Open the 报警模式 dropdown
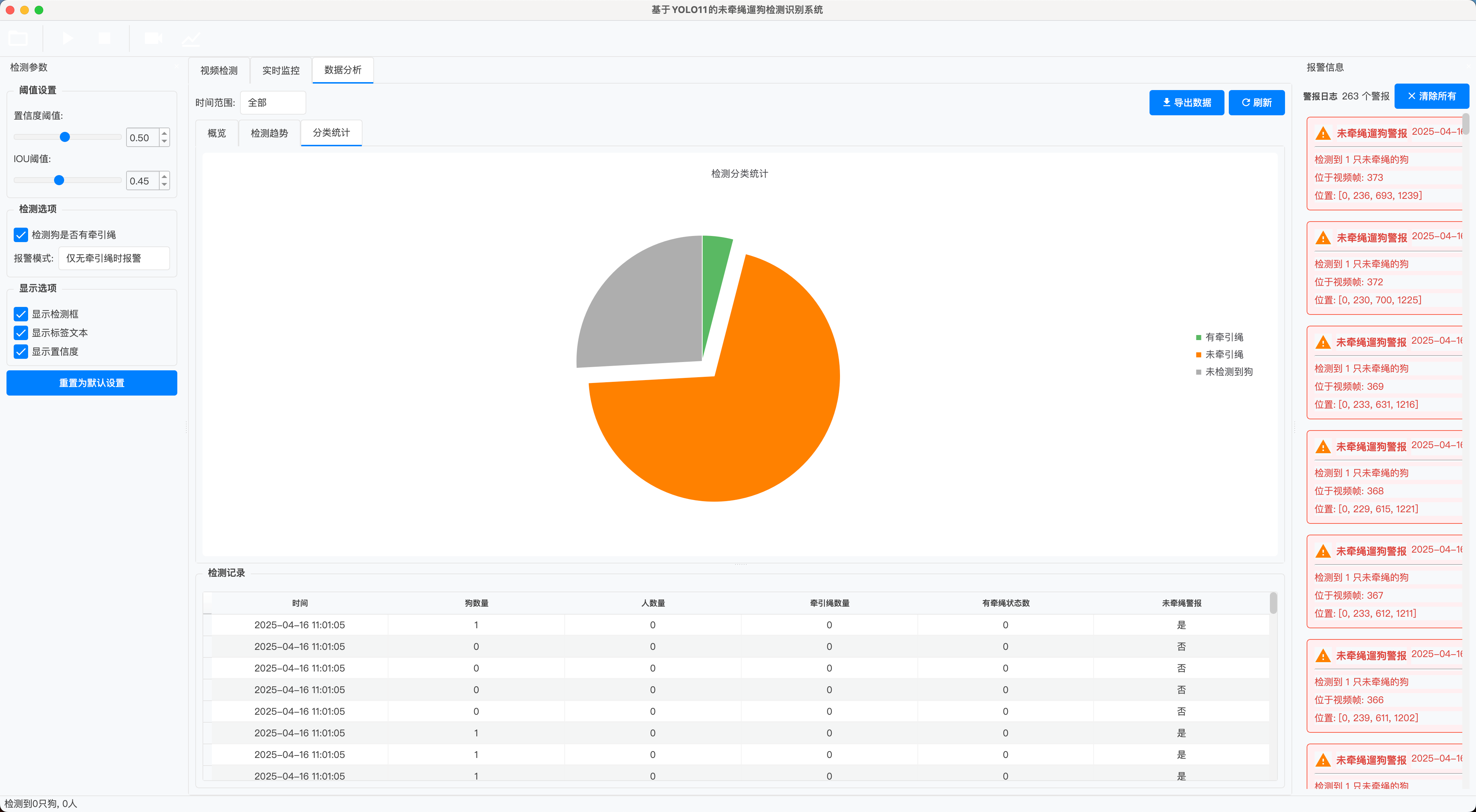The width and height of the screenshot is (1476, 812). coord(114,258)
